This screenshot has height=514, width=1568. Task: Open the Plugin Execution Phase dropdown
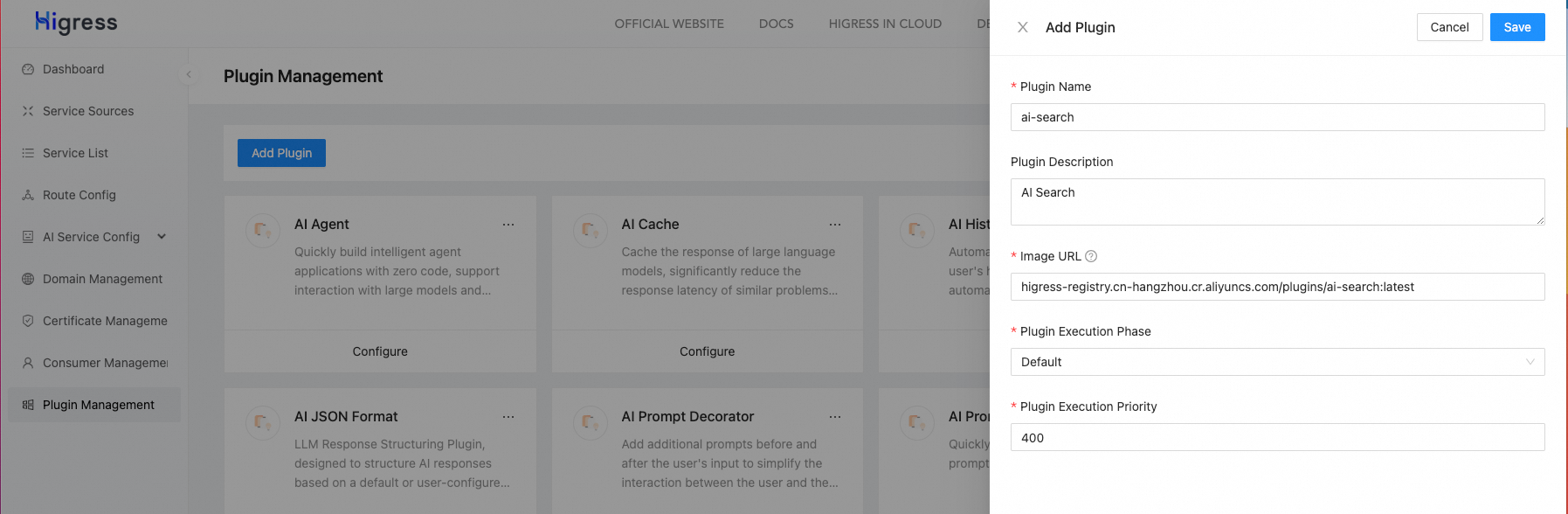pos(1277,362)
